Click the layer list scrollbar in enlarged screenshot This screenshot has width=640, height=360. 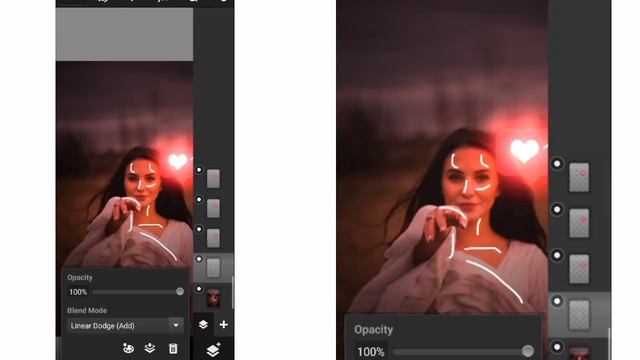[609, 343]
